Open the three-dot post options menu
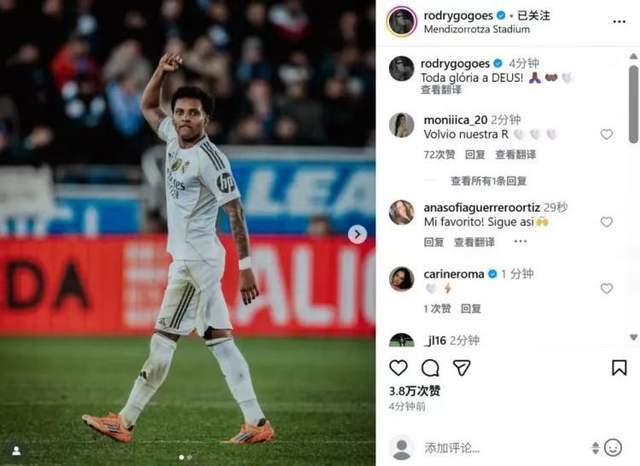640x466 pixels. [x=619, y=22]
